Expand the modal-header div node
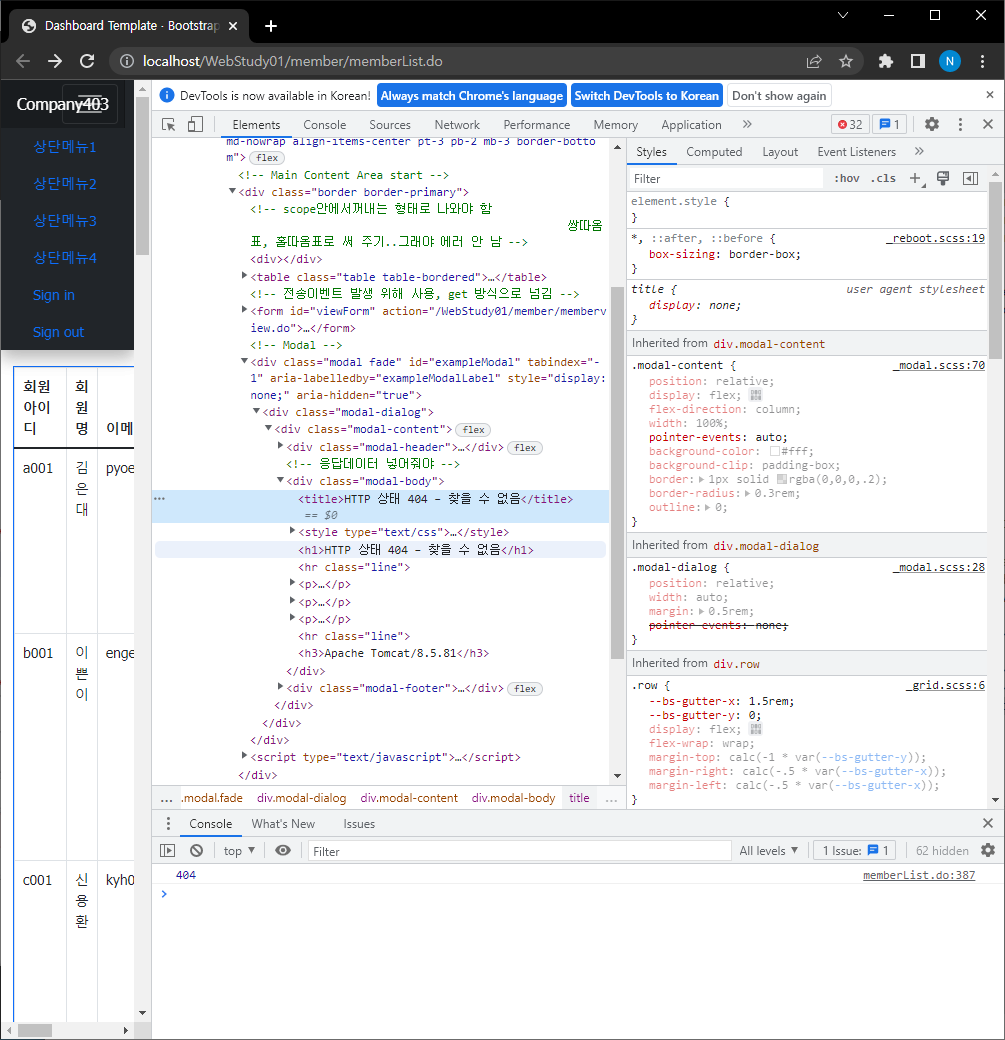Screen dimensions: 1005x1040 pos(280,446)
